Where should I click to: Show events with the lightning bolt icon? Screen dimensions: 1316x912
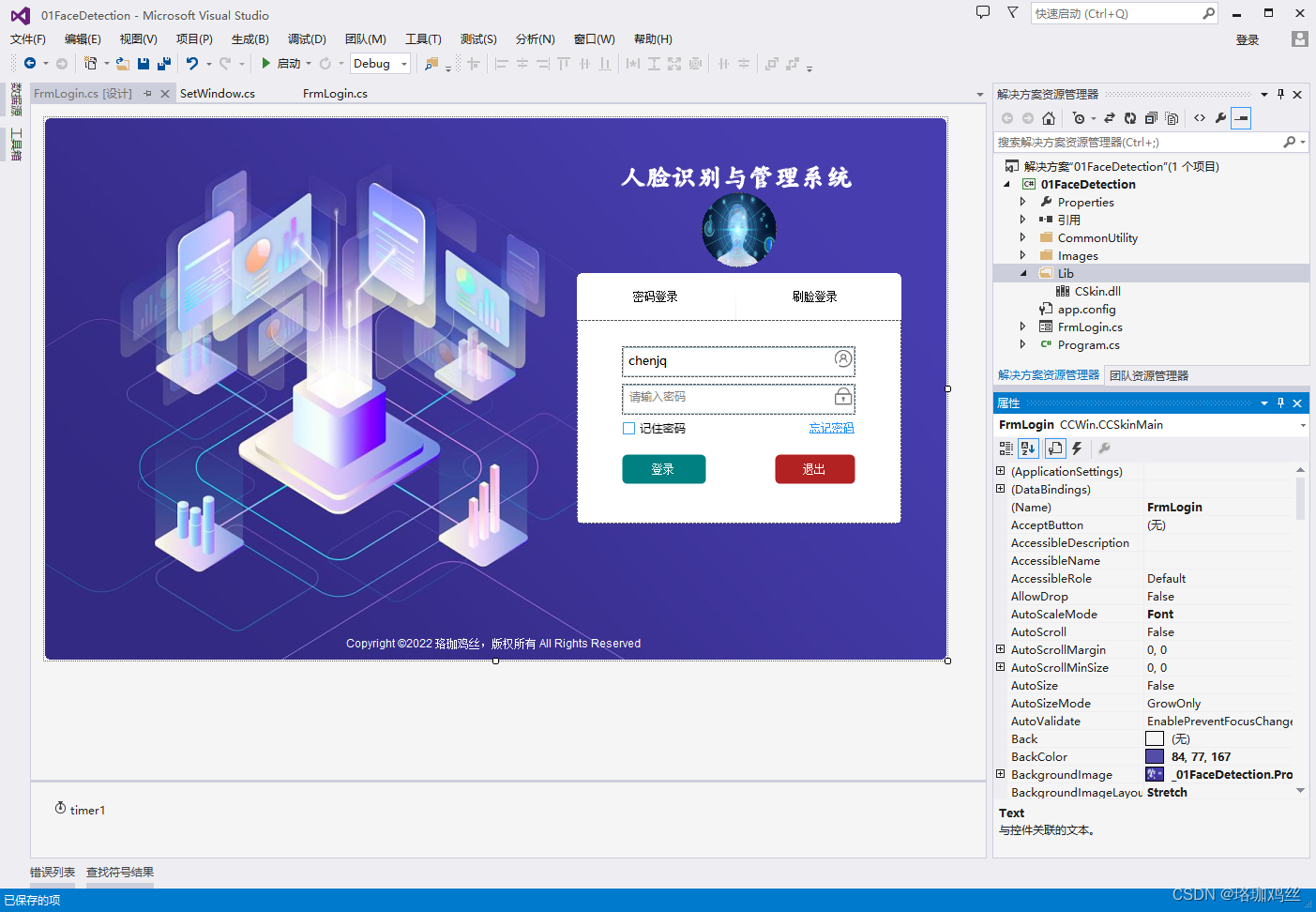[1077, 448]
